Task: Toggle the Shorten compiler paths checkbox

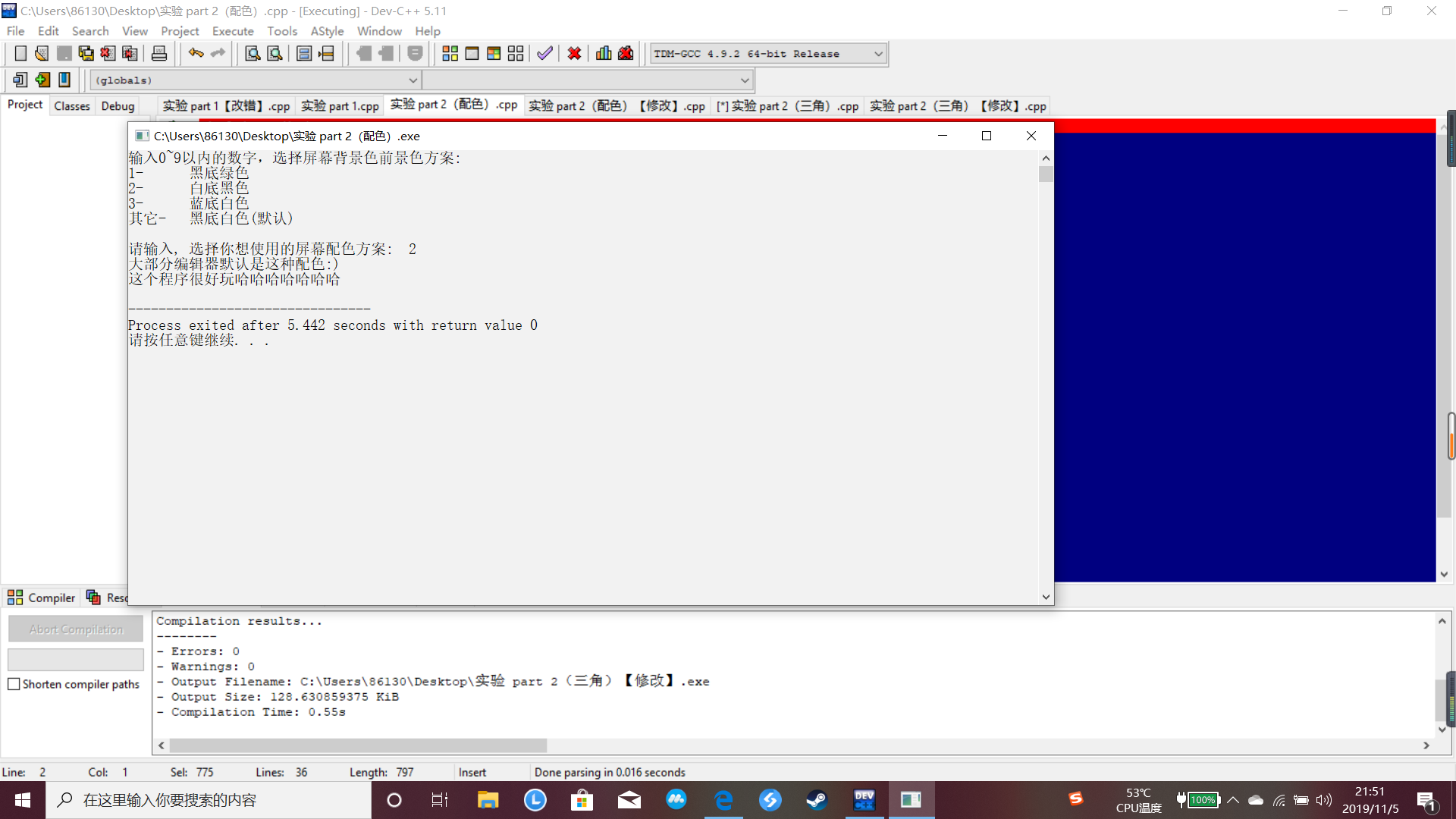Action: coord(14,684)
